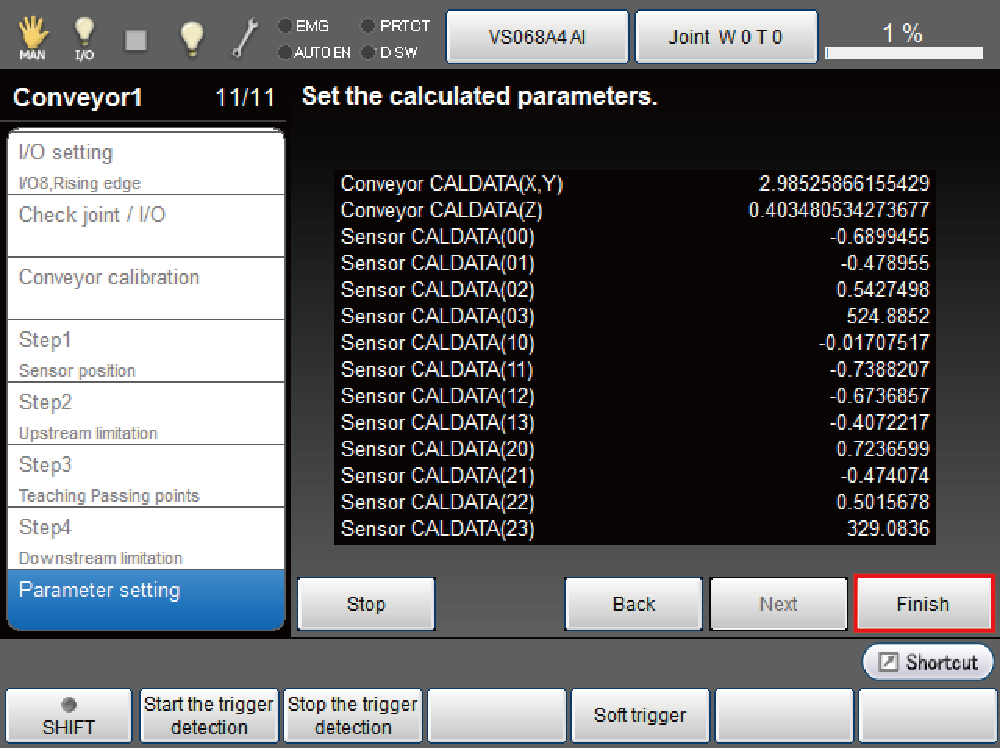
Task: Click the I/O light bulb icon
Action: coord(84,38)
